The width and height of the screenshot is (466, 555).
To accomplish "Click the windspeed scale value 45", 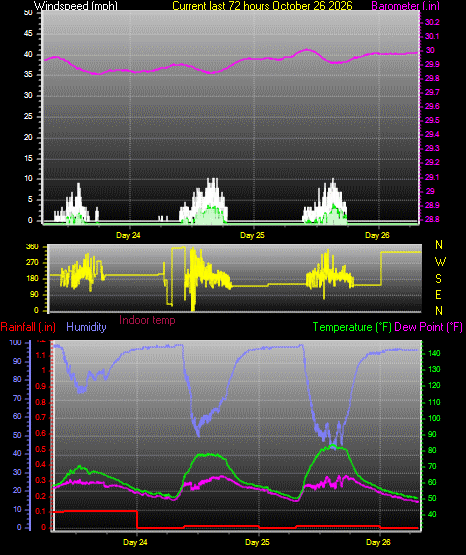I will point(28,34).
